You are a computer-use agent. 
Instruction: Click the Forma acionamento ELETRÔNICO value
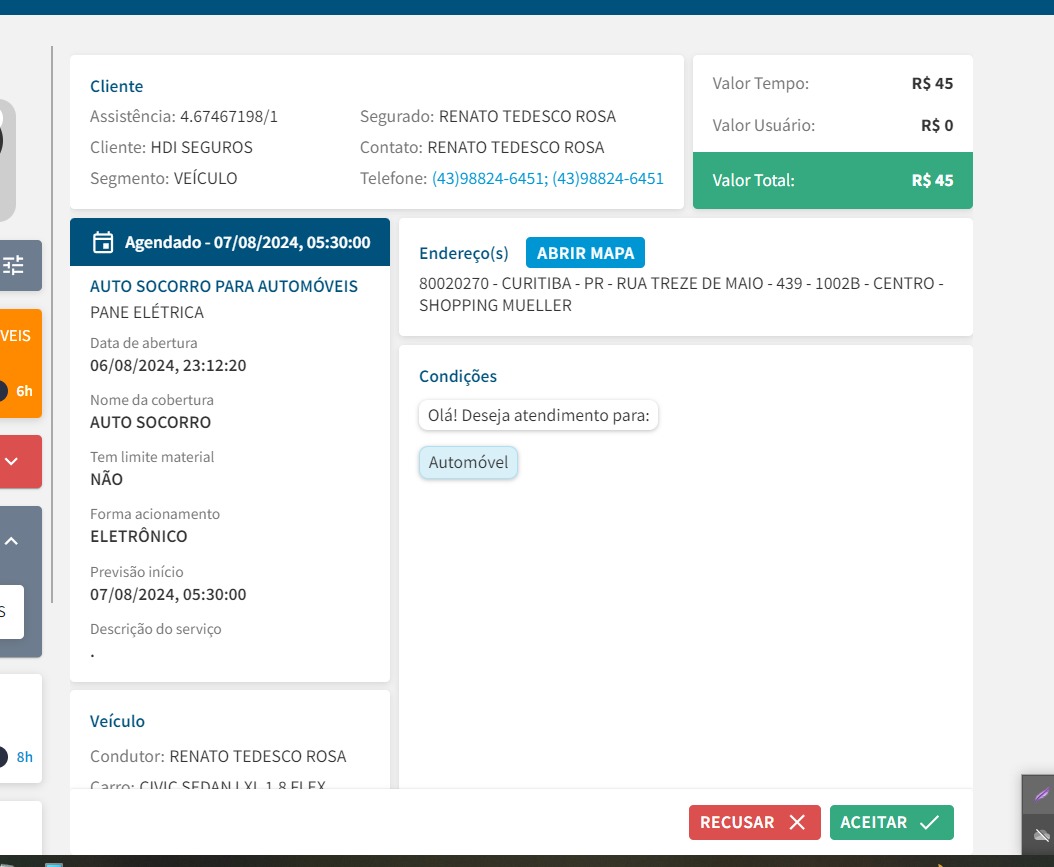click(x=138, y=536)
